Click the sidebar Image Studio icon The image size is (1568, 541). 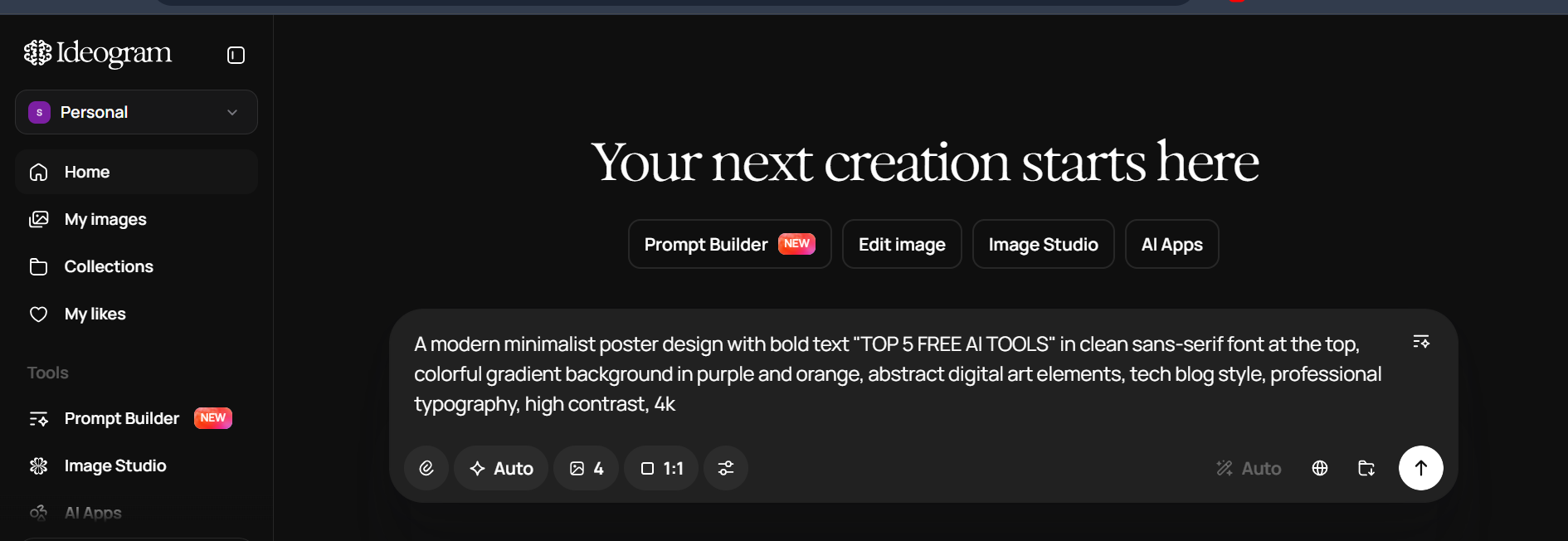click(38, 465)
